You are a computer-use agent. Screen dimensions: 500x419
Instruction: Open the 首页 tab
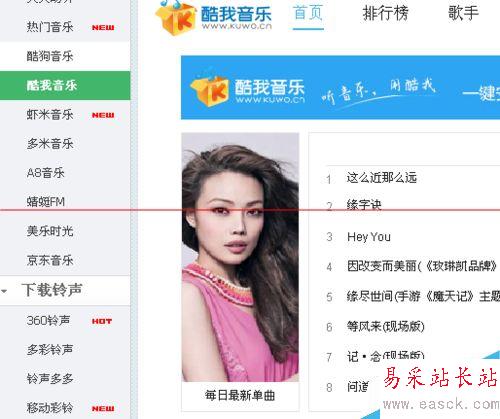pyautogui.click(x=308, y=13)
